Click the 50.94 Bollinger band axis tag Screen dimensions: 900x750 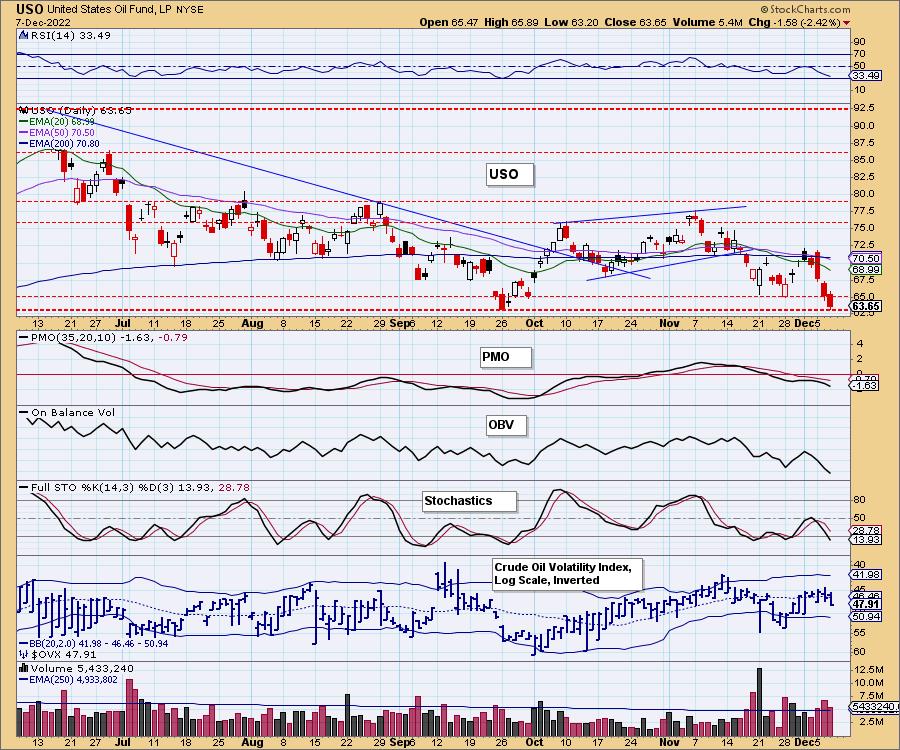tap(866, 617)
